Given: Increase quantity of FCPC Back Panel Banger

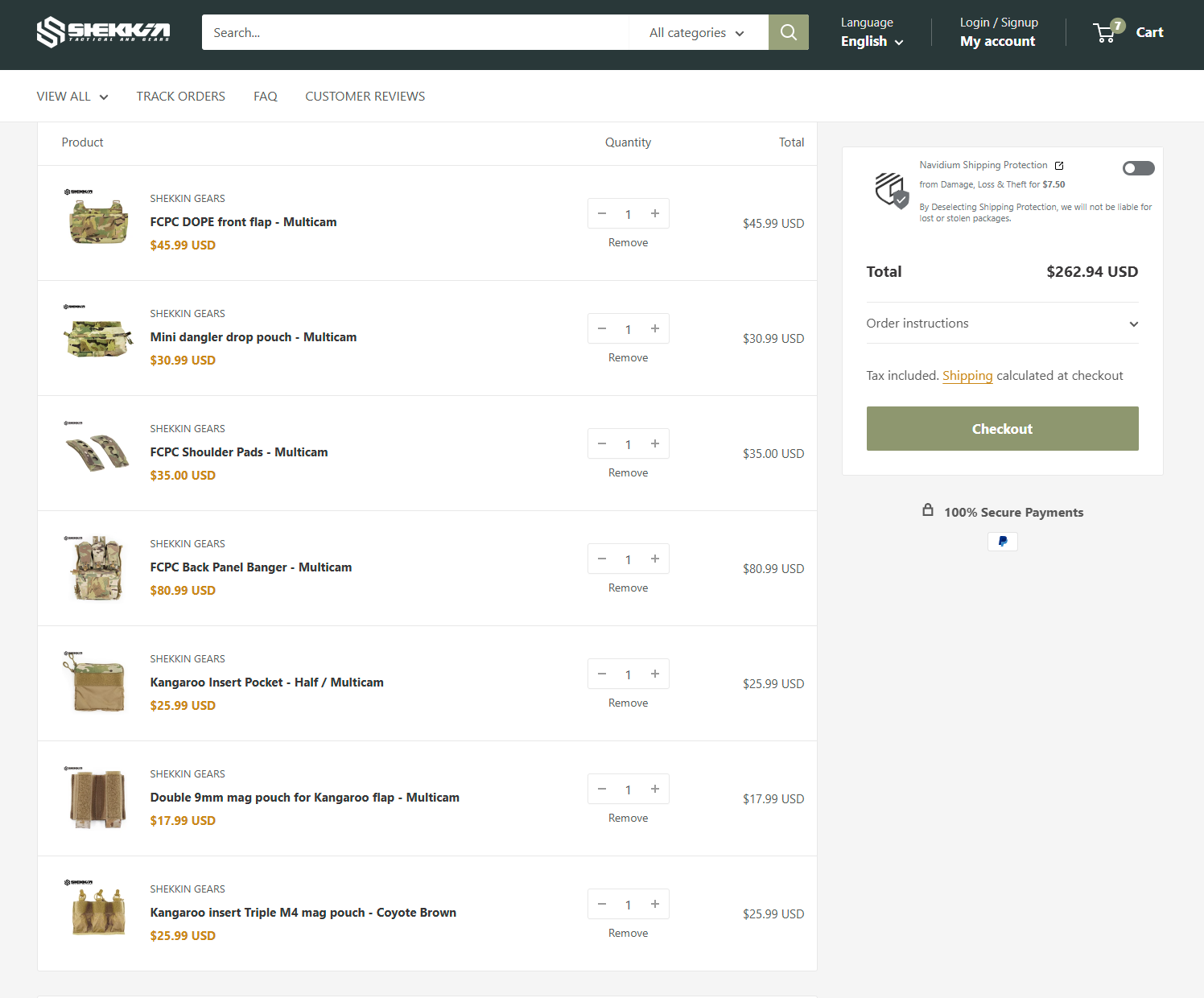Looking at the screenshot, I should pyautogui.click(x=655, y=559).
